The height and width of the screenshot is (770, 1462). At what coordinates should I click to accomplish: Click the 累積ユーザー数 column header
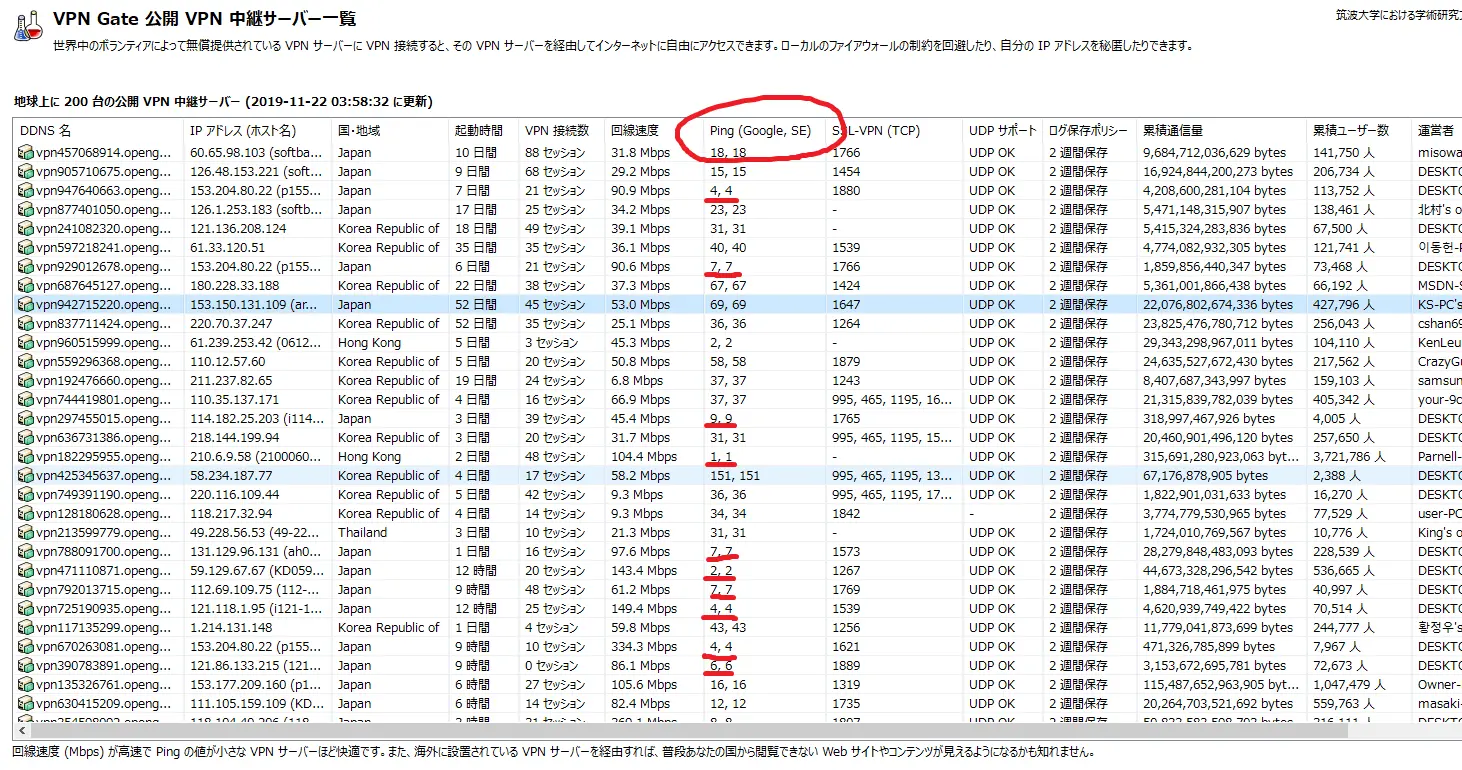1351,131
